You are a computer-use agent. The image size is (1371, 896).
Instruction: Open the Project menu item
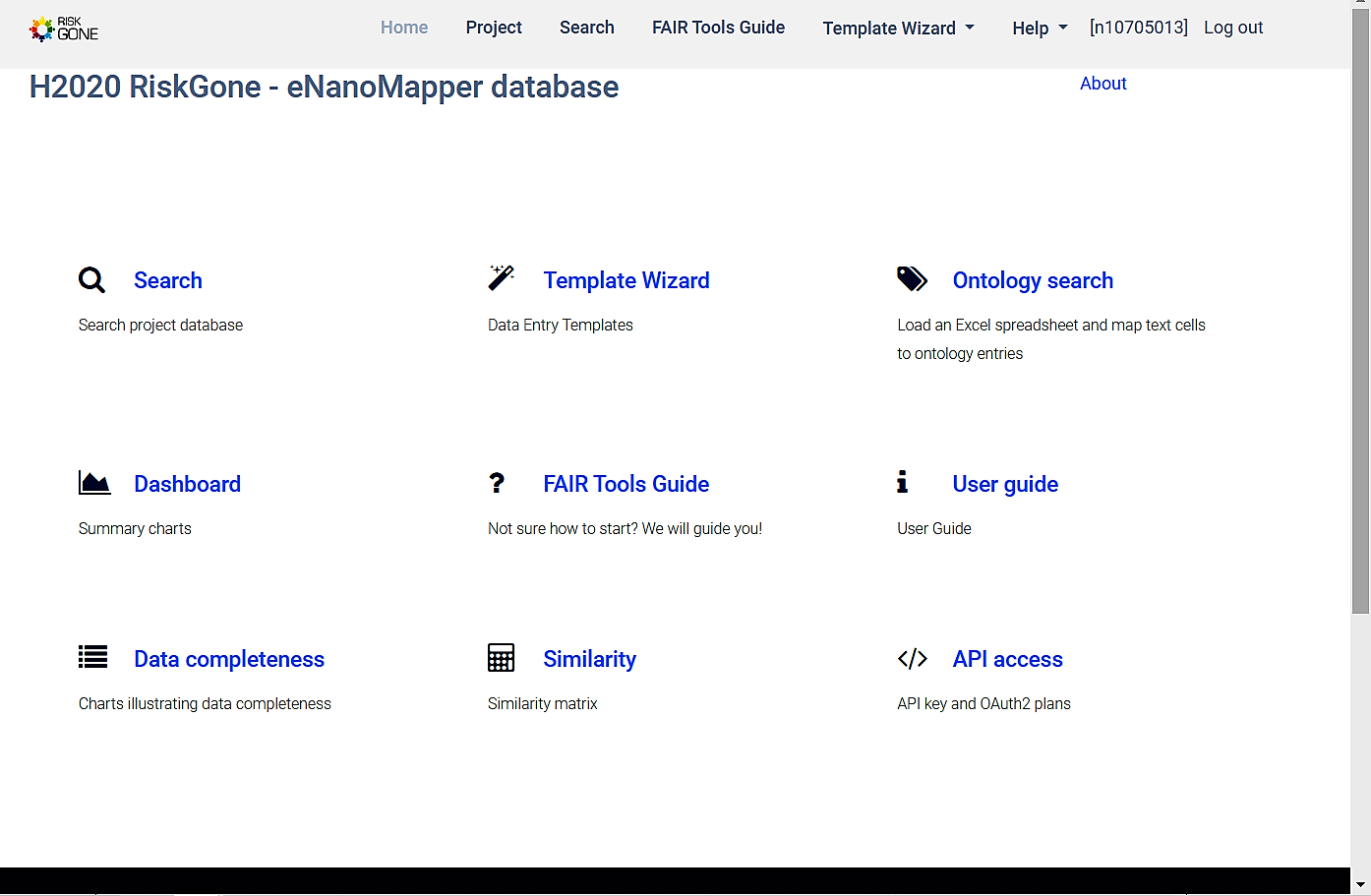point(494,28)
